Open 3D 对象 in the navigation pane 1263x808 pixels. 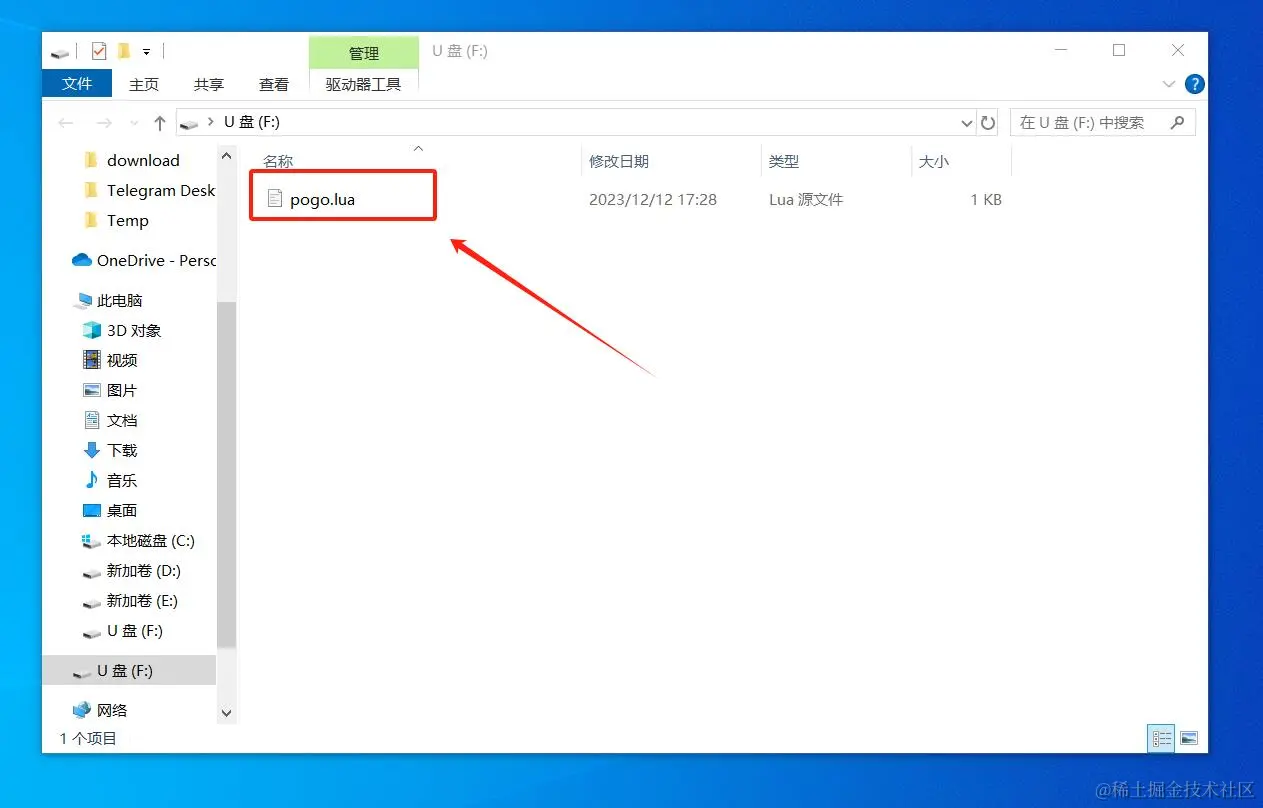coord(134,330)
